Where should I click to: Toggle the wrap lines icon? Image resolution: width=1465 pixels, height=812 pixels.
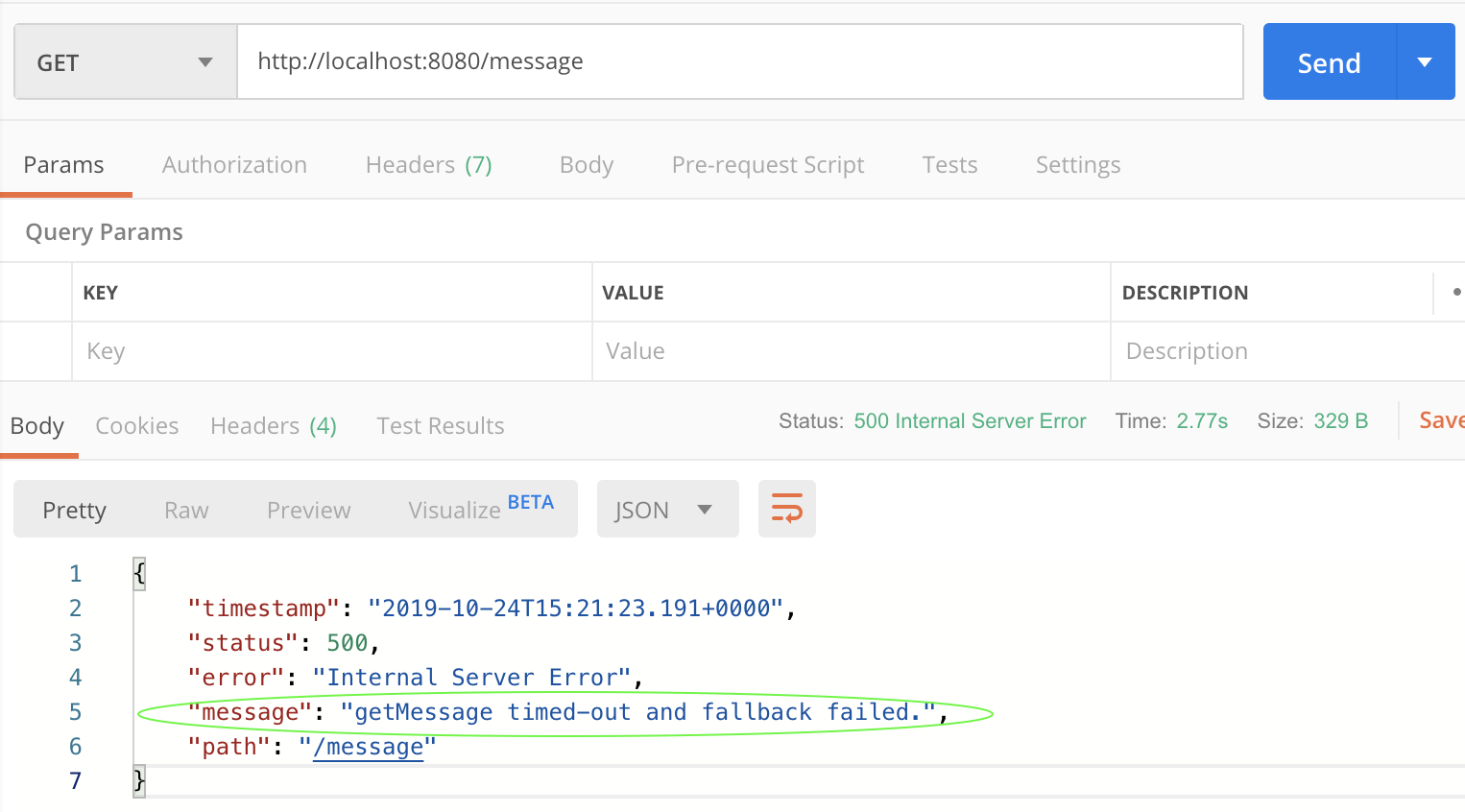(786, 509)
